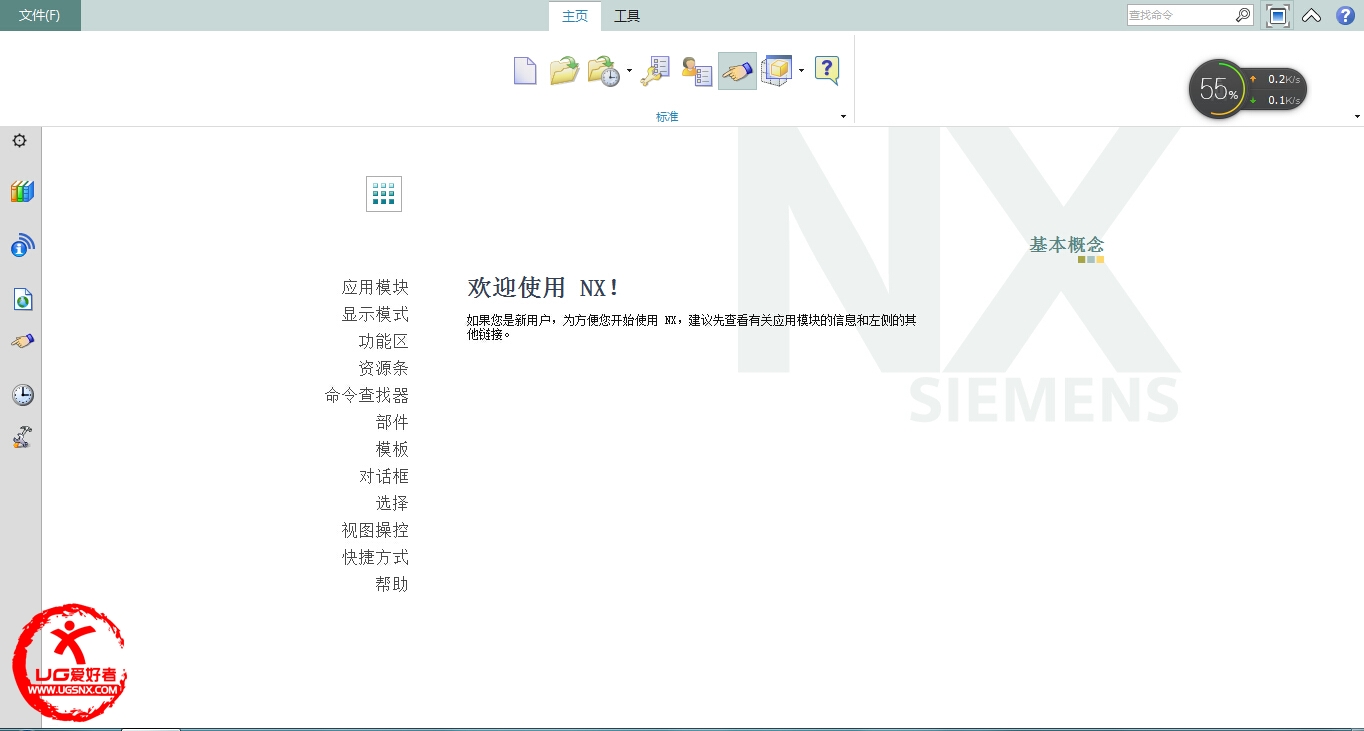Screen dimensions: 1364x731
Task: Open resource bar options gear icon
Action: [19, 141]
